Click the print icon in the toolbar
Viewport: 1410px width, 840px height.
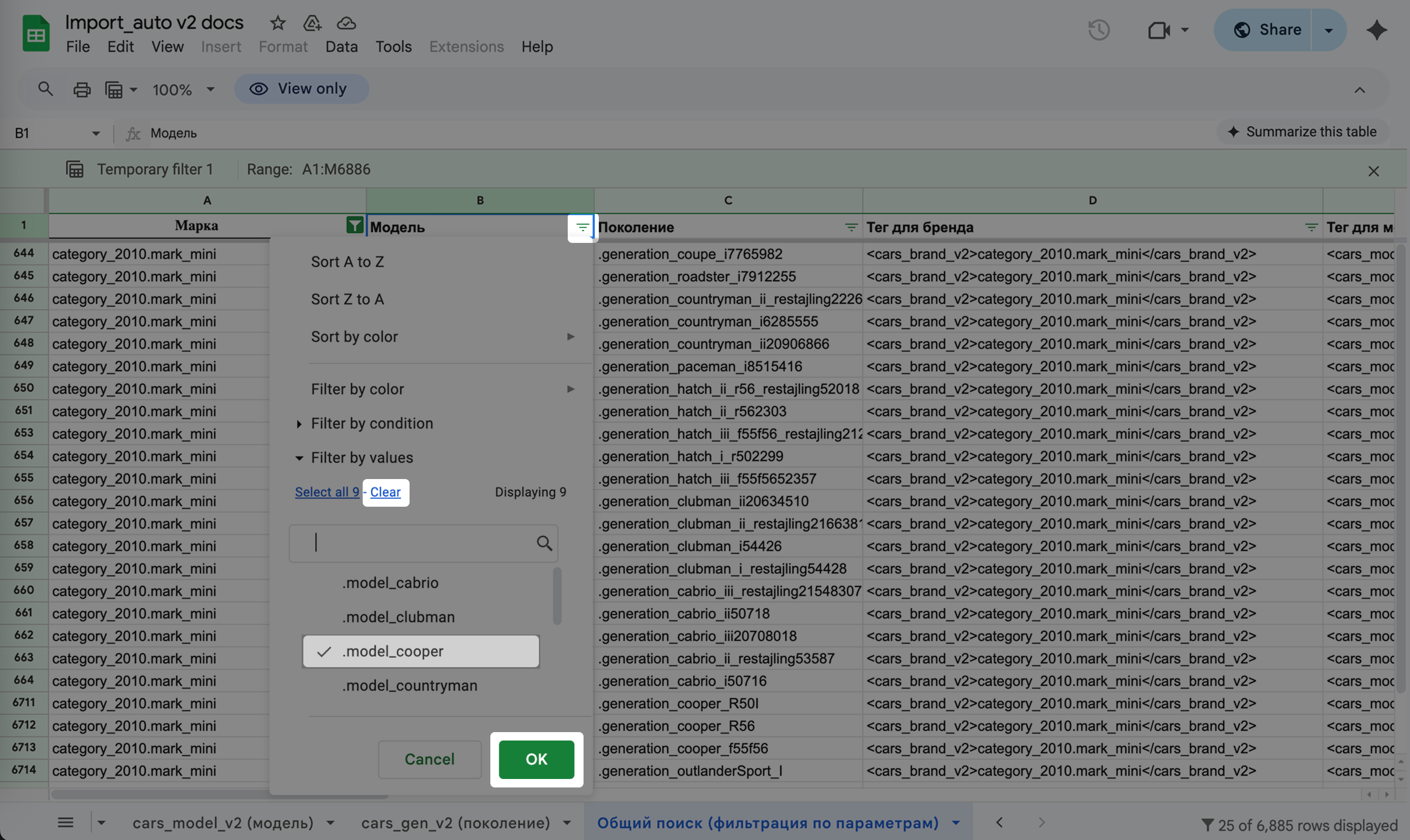(x=82, y=89)
